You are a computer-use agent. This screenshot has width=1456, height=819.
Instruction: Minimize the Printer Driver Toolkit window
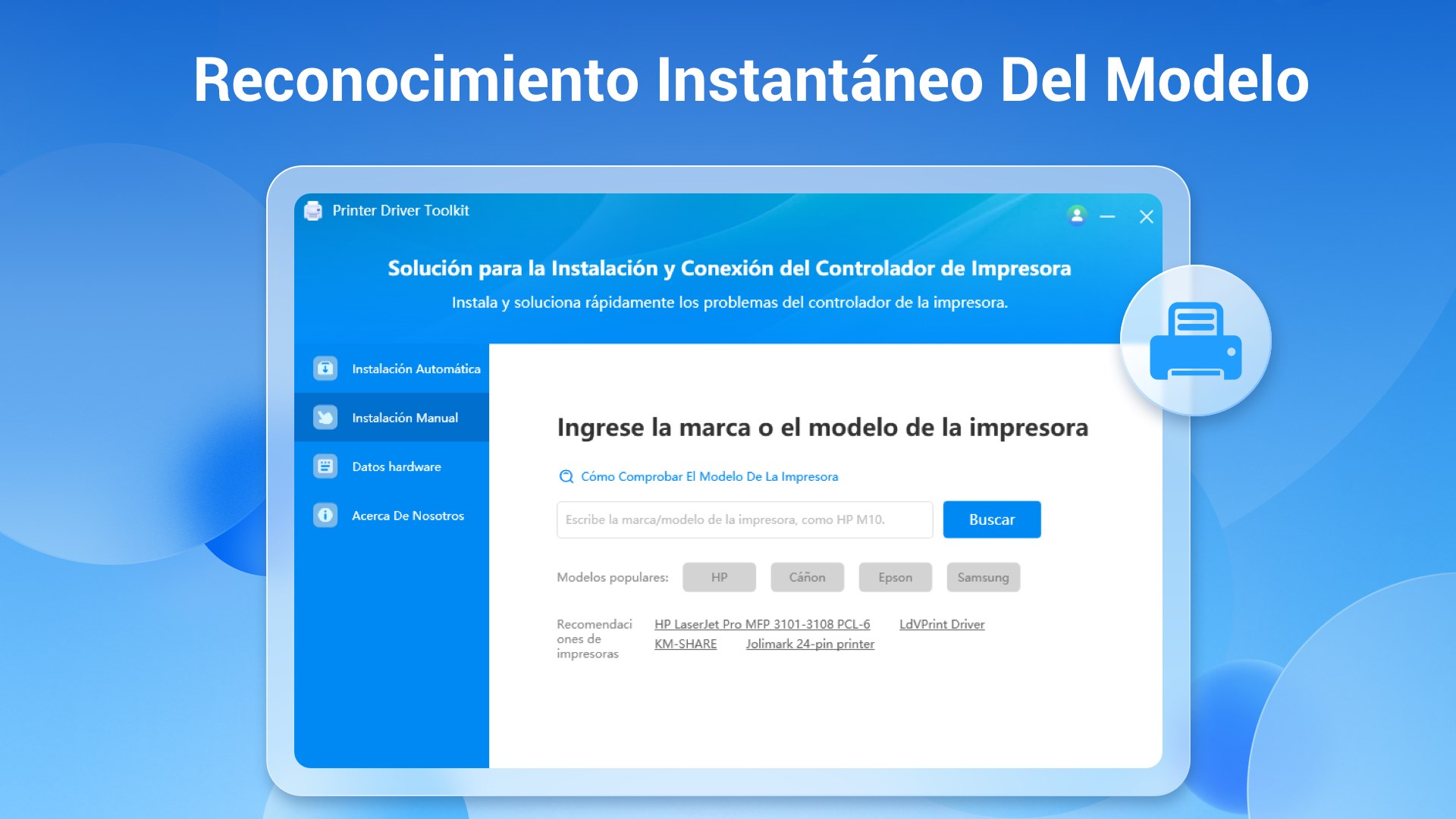1107,217
